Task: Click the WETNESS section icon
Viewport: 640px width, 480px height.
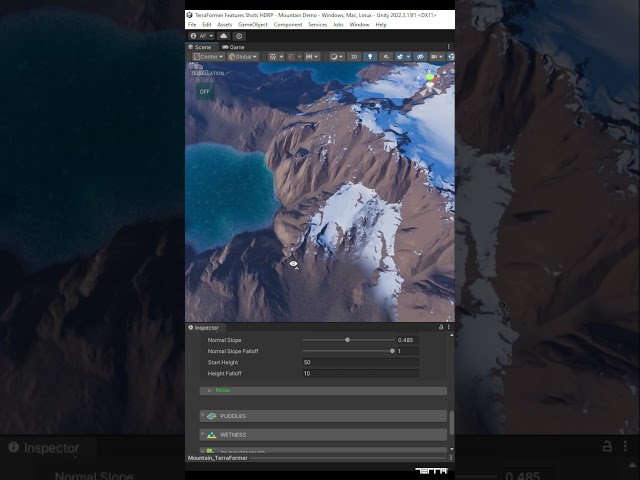Action: pos(211,435)
